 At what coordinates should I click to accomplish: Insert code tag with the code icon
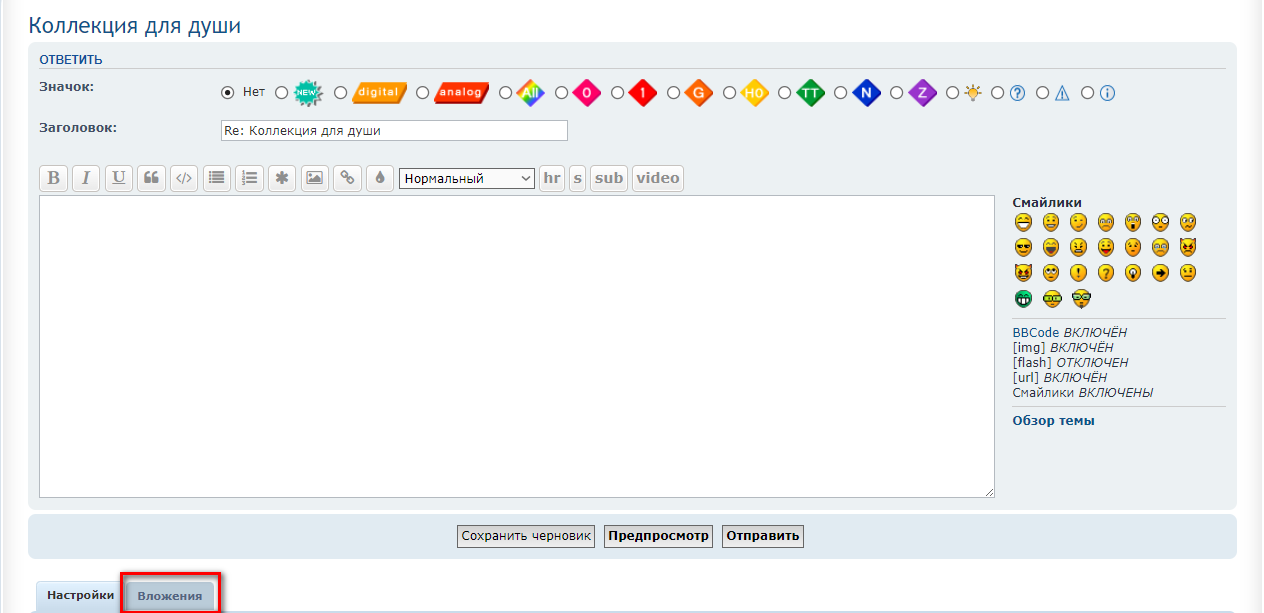pyautogui.click(x=184, y=178)
